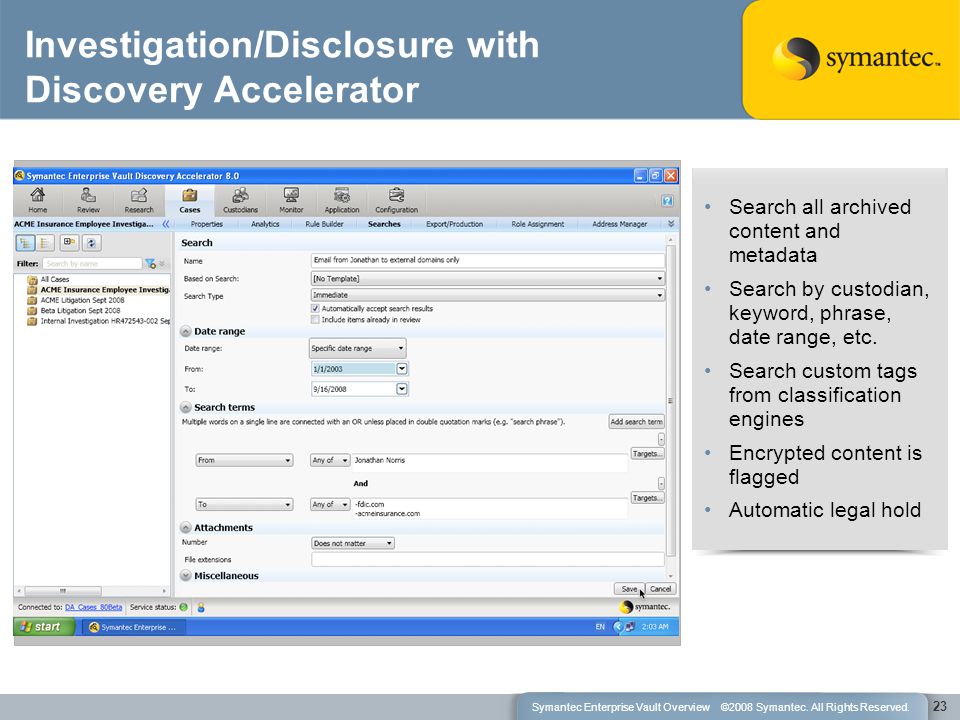The width and height of the screenshot is (960, 720).
Task: Toggle Include items already in review checkbox
Action: click(x=315, y=320)
